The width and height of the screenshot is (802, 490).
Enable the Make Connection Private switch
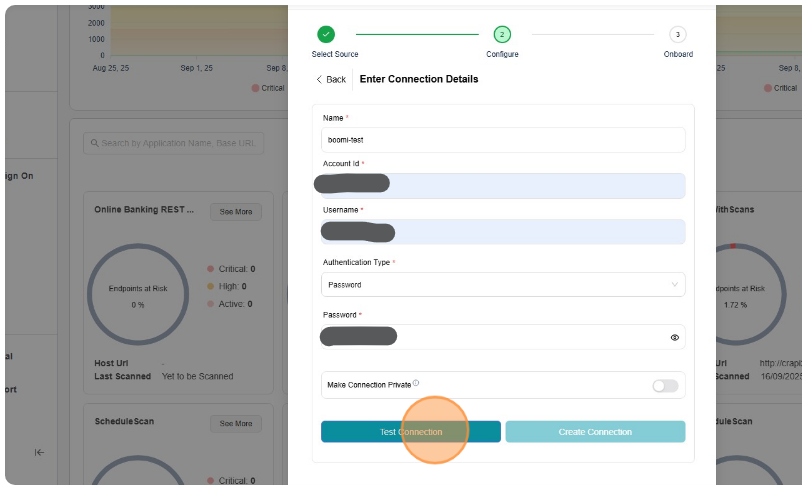[x=665, y=386]
